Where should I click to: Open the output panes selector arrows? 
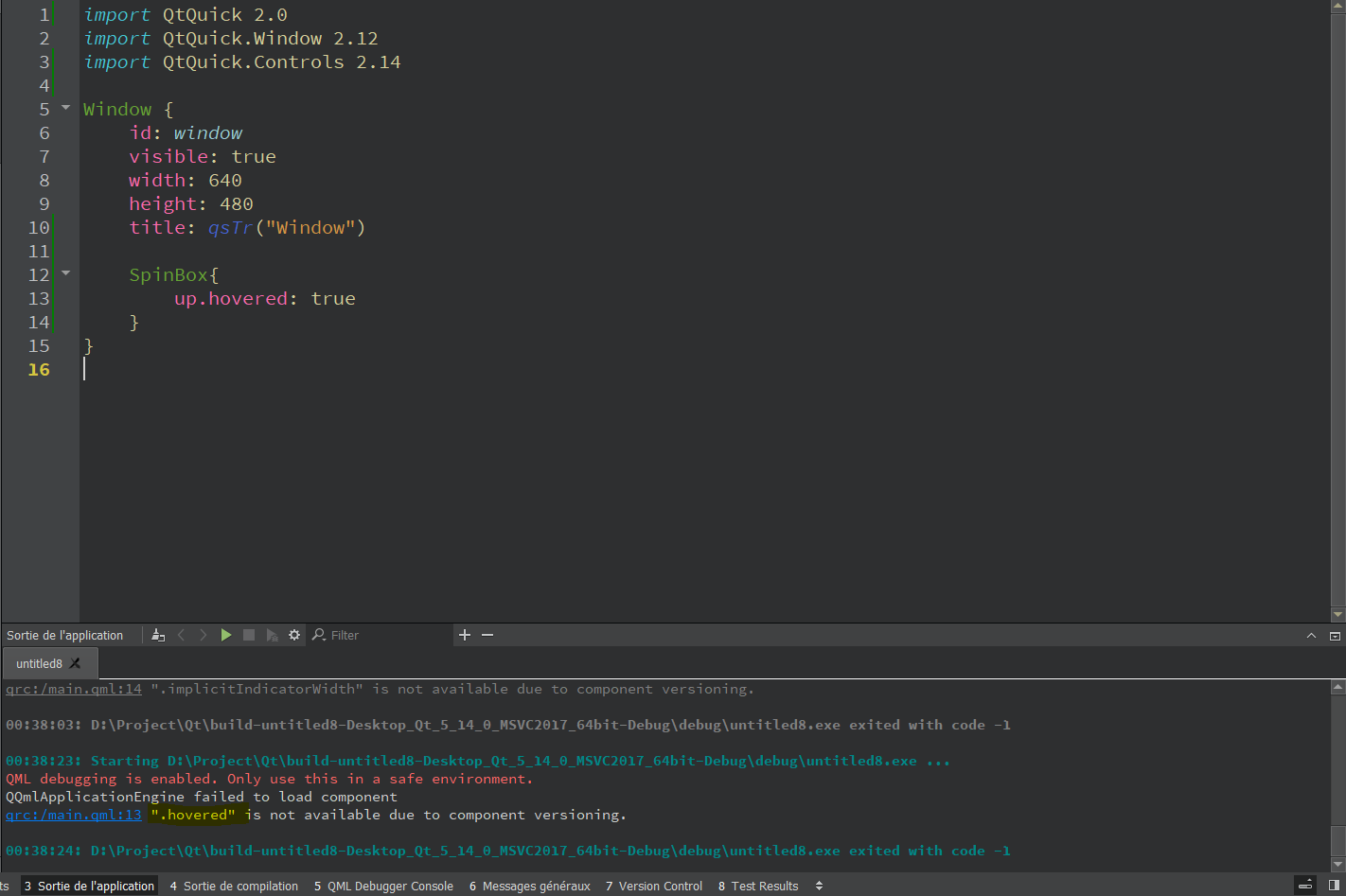point(819,886)
